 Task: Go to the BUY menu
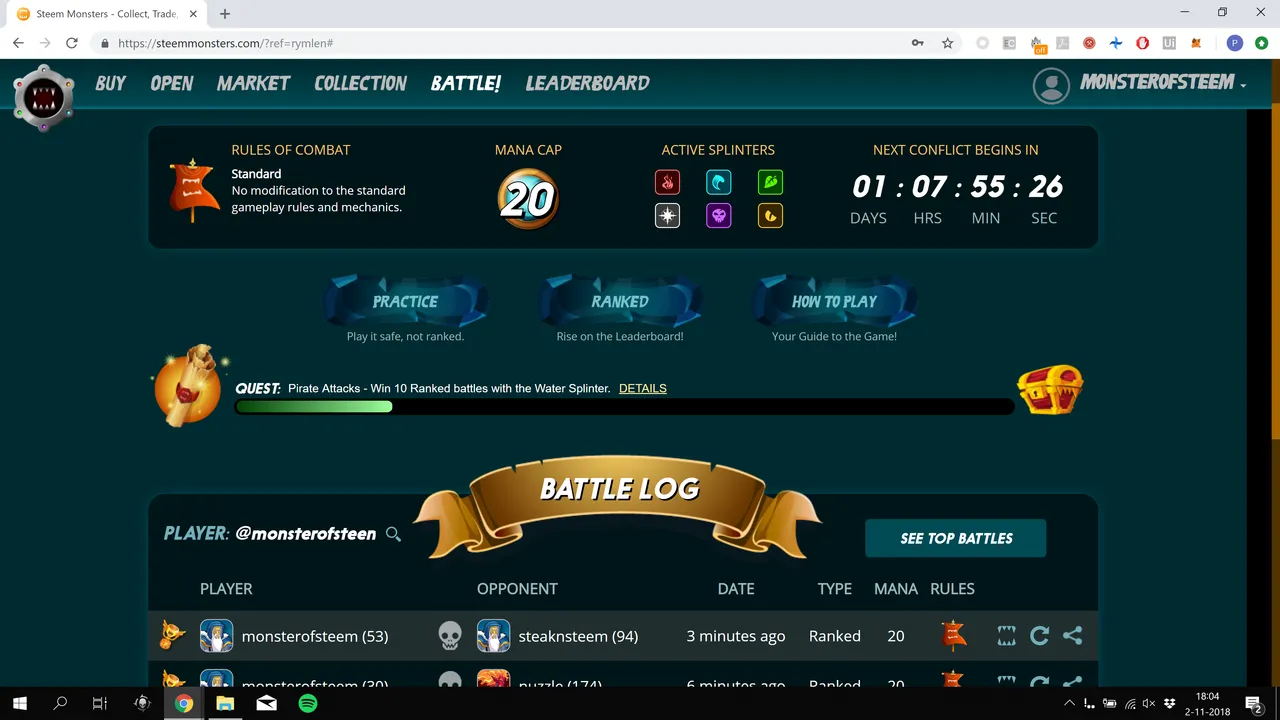pos(111,83)
